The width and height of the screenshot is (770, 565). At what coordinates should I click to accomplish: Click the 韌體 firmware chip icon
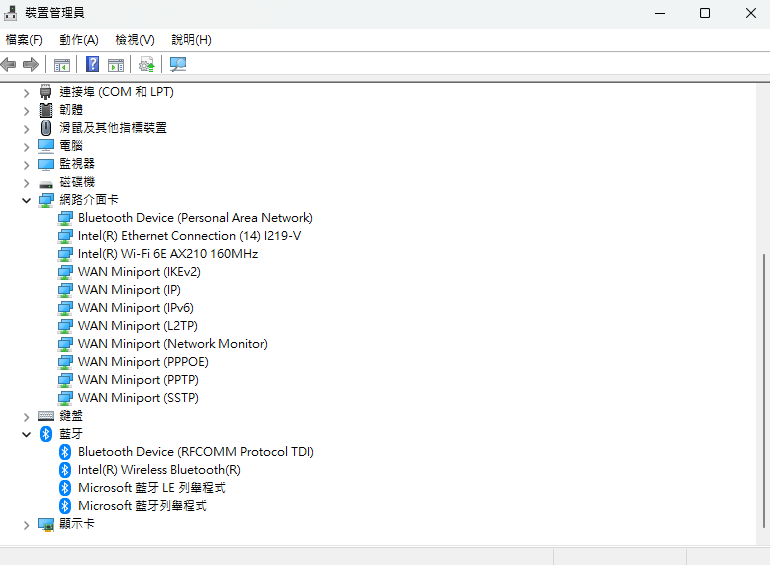(46, 110)
